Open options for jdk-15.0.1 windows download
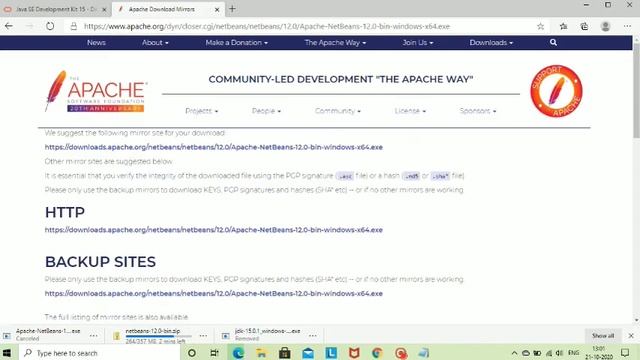Screen dimensions: 640x360 click(x=313, y=336)
